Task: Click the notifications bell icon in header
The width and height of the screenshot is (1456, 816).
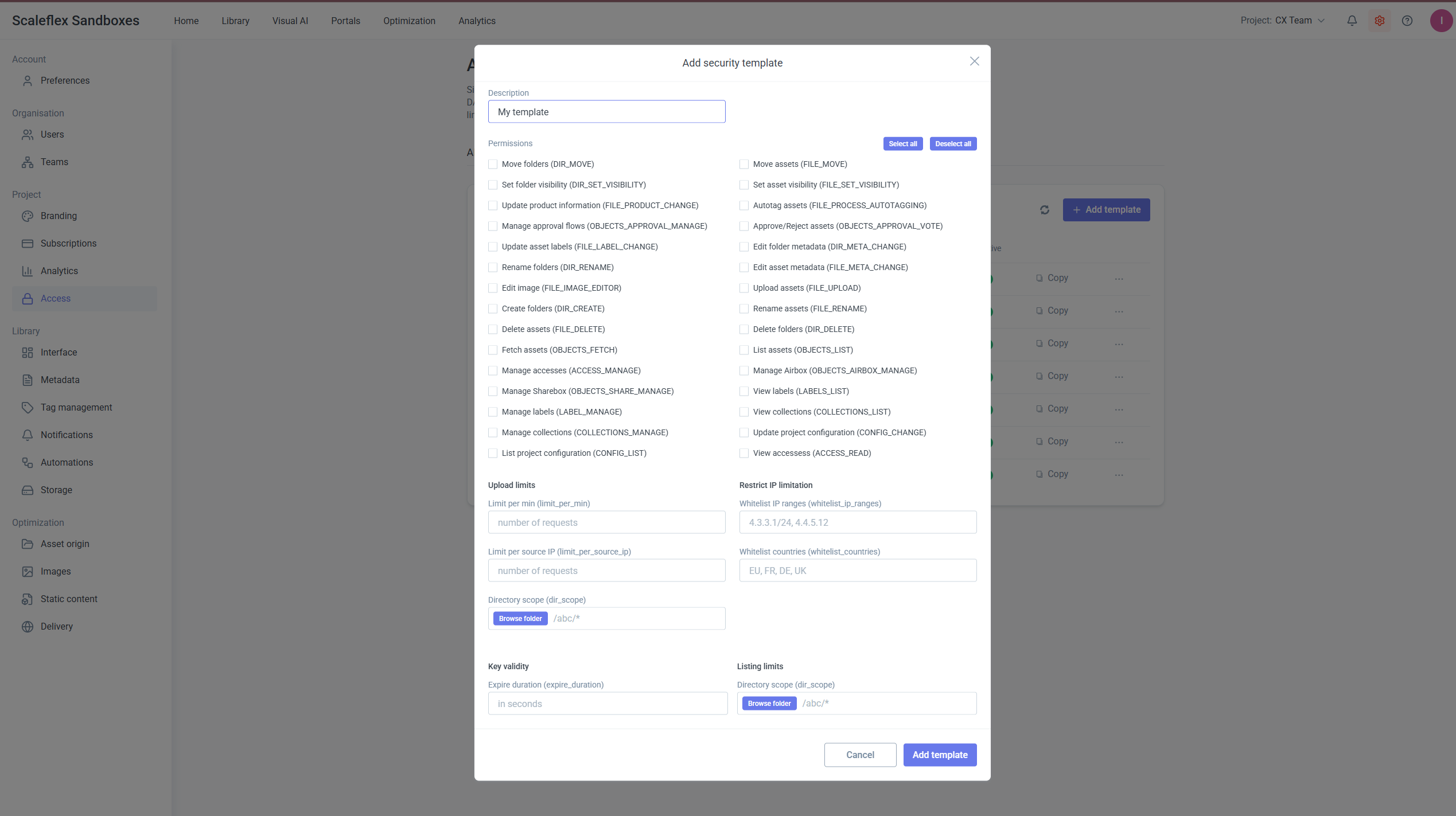Action: (1352, 21)
